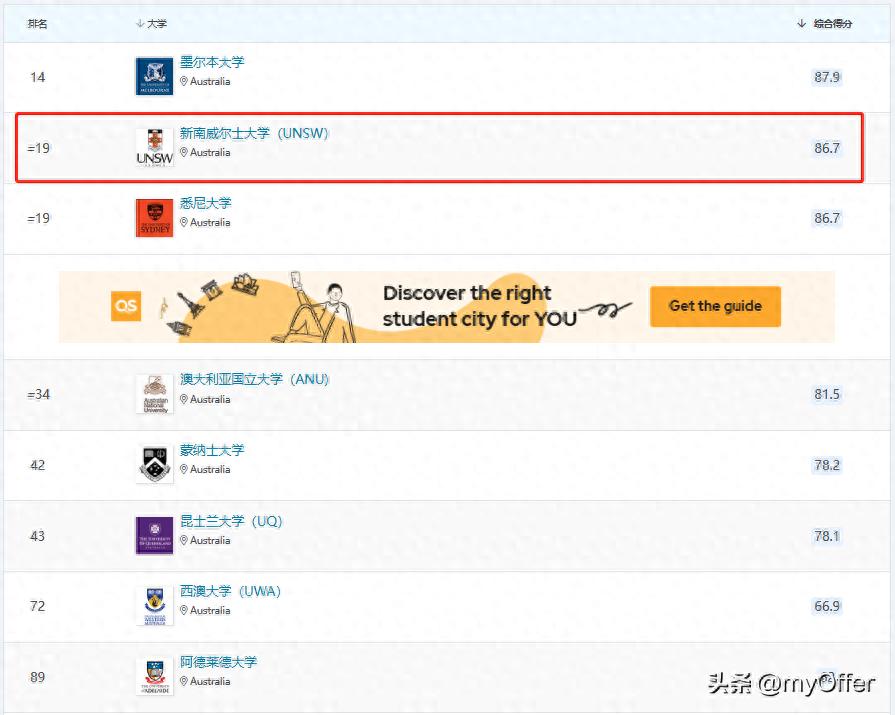Click the 86.7 score of UNSW

tap(827, 148)
